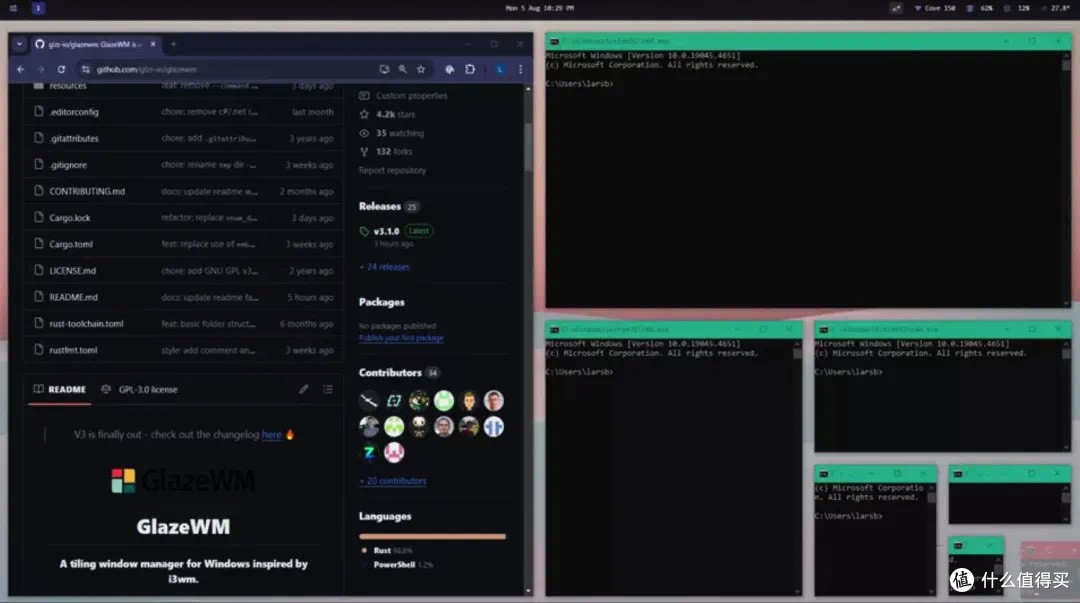Click the top-right large cmd window title icon

[x=554, y=41]
